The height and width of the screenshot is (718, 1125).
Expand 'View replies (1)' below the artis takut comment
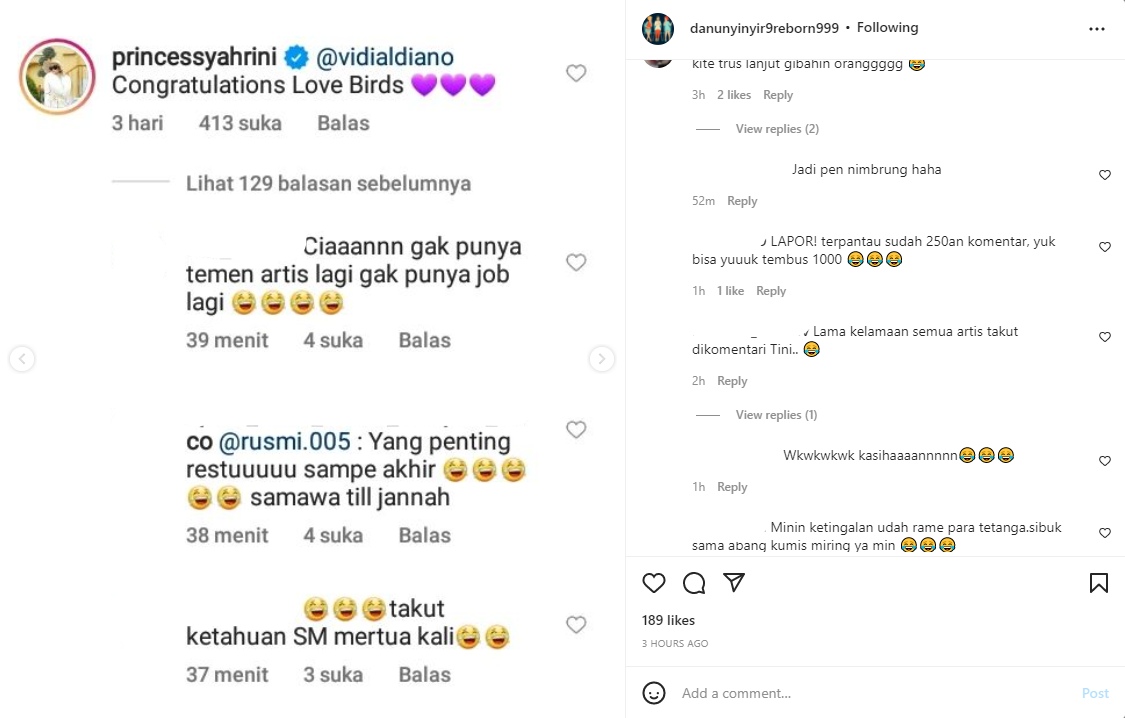tap(777, 414)
